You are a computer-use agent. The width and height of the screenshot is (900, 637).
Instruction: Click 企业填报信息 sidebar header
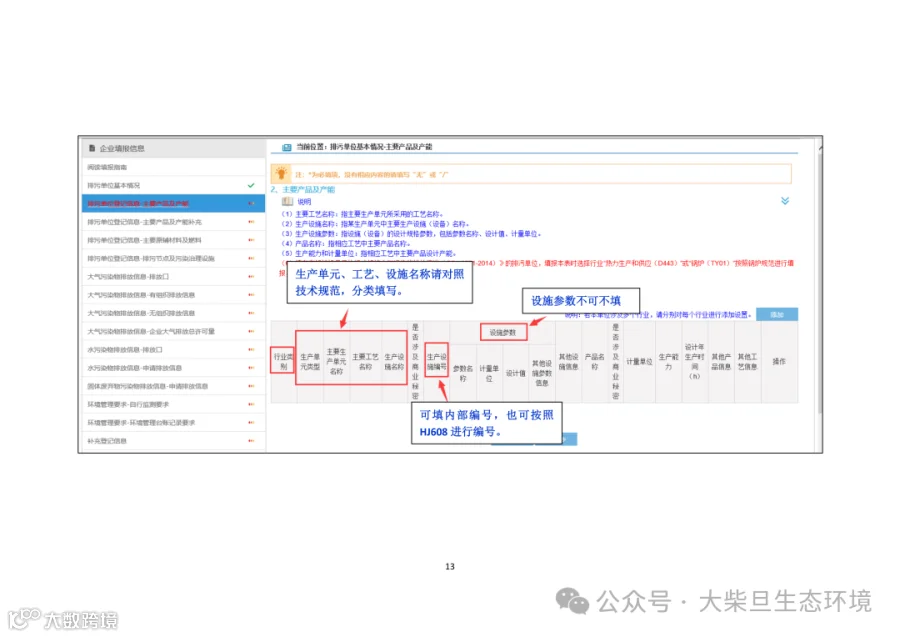174,149
